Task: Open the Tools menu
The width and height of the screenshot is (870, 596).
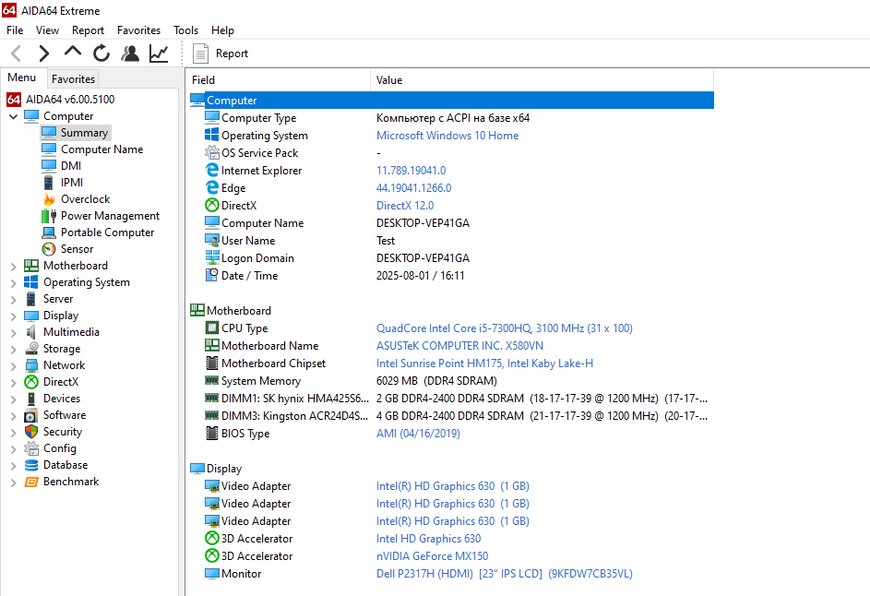Action: (x=186, y=30)
